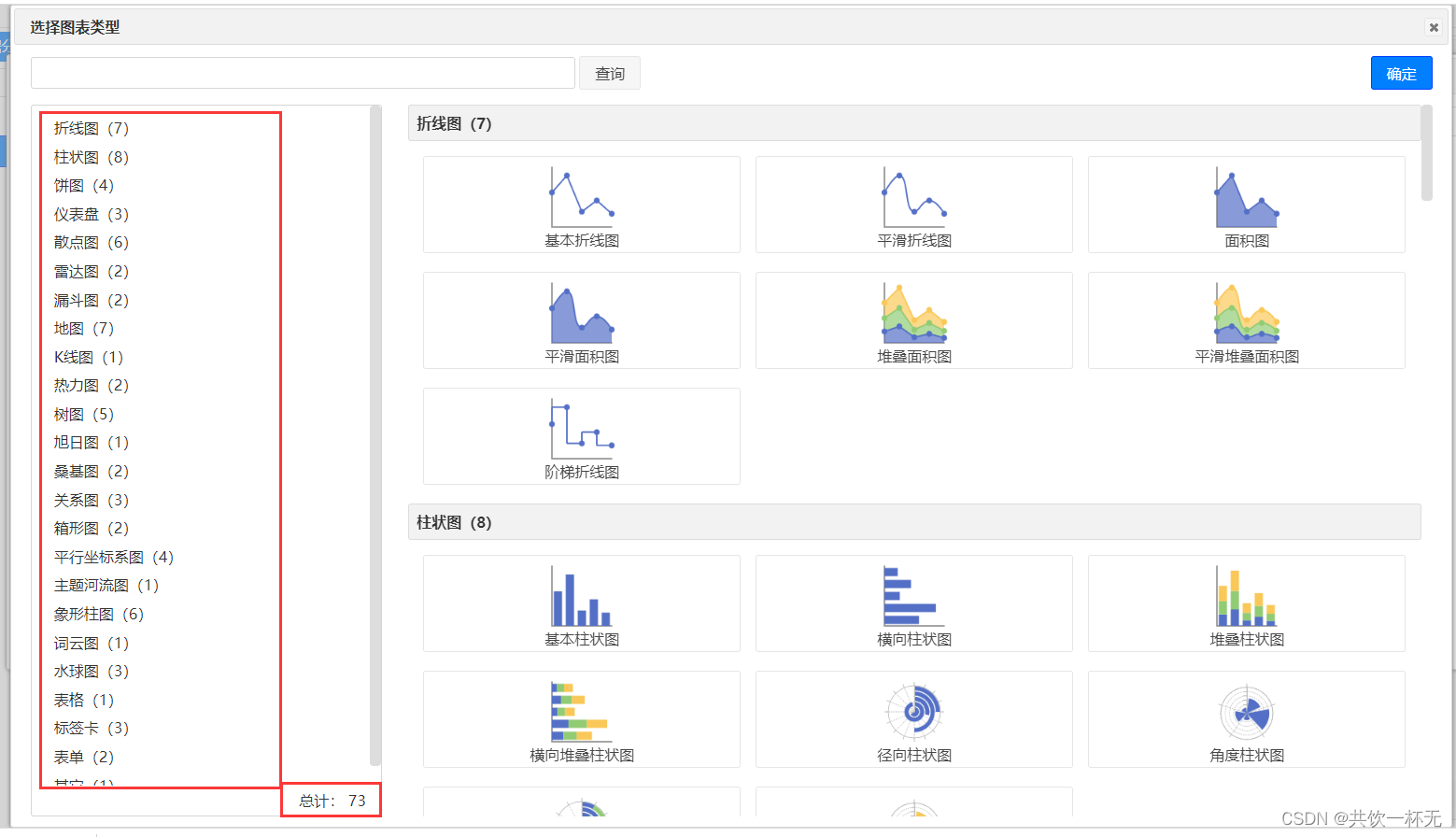Select 柱状图 (8) in category list

coord(92,157)
